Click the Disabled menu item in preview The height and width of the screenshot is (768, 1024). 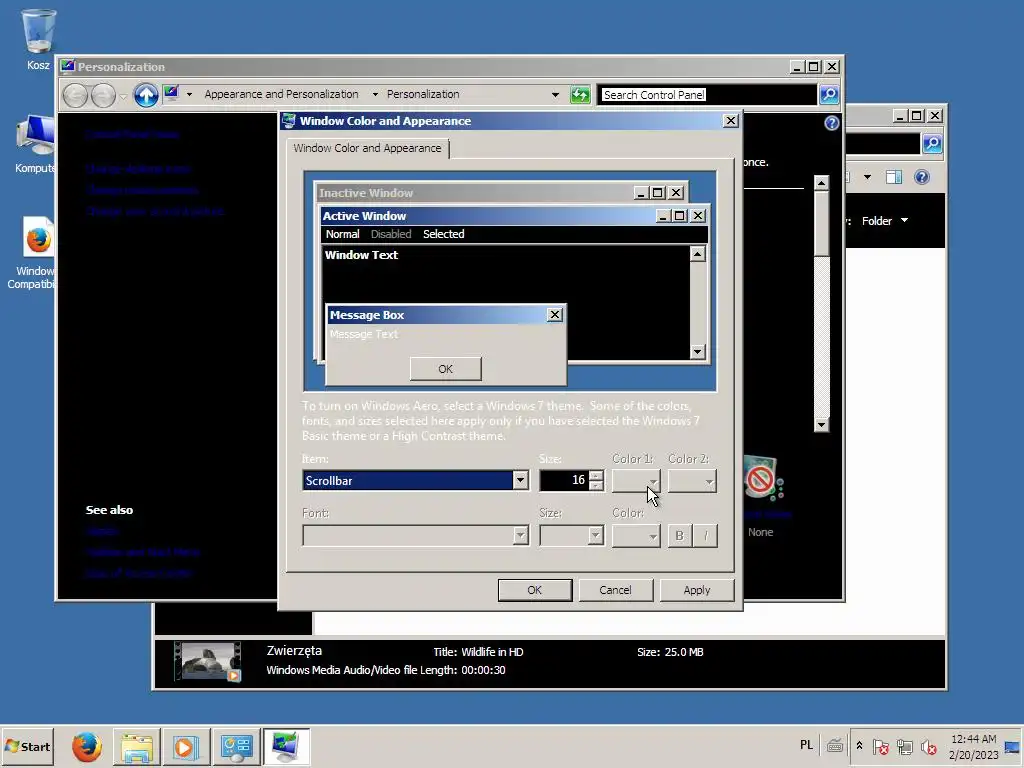[391, 234]
